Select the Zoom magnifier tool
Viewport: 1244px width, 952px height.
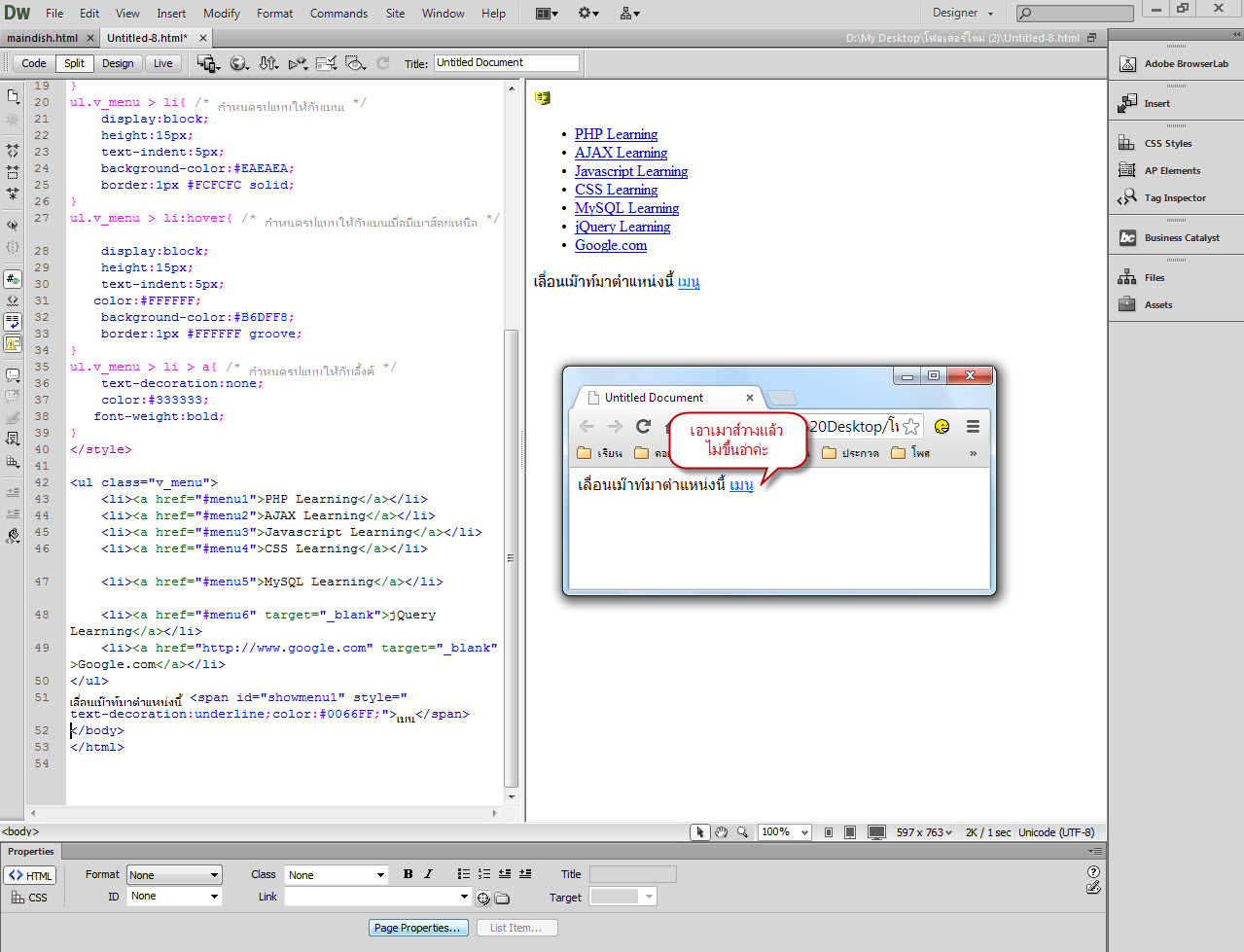(742, 832)
